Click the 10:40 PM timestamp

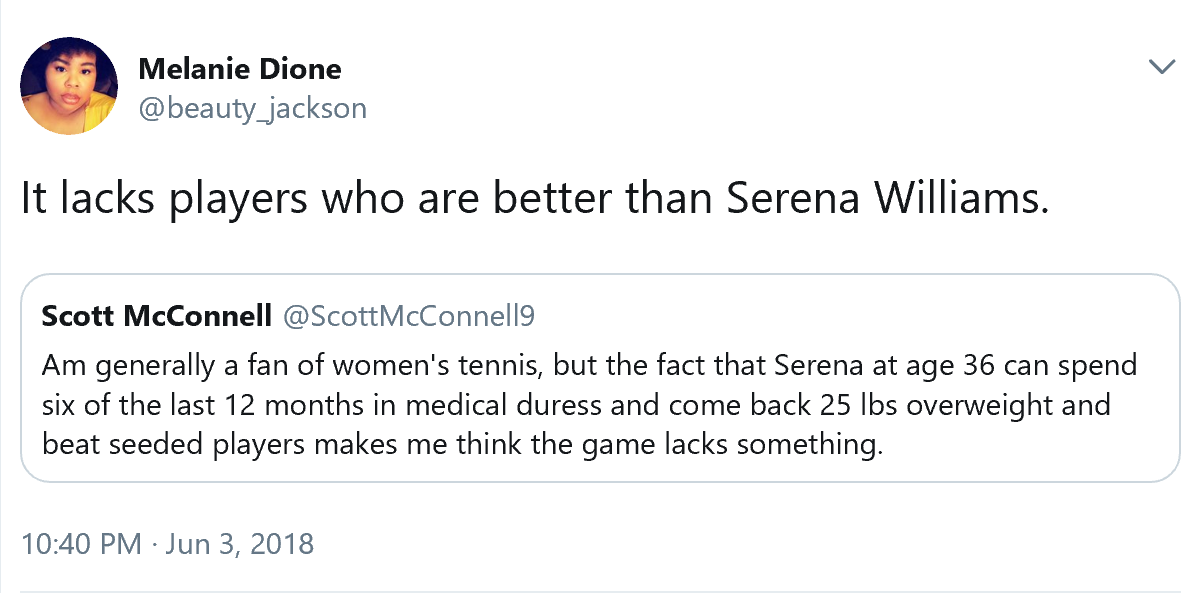point(81,544)
